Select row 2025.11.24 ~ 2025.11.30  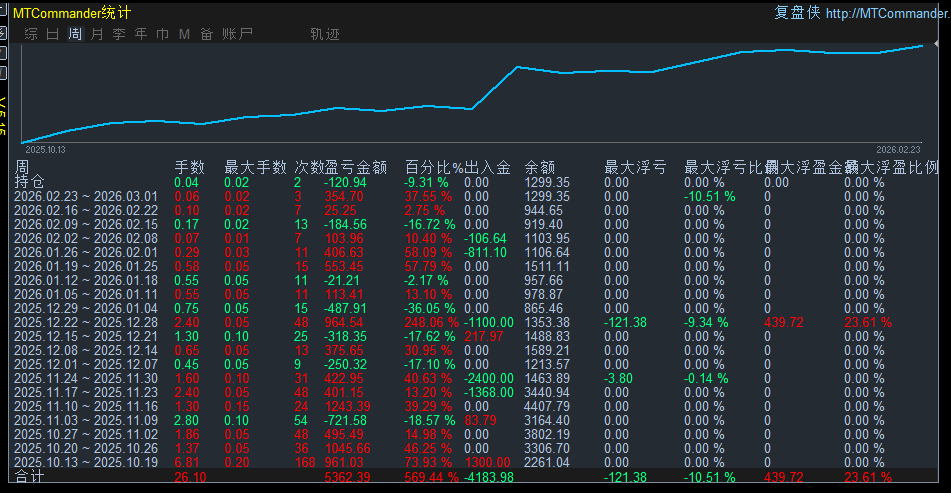(x=86, y=378)
